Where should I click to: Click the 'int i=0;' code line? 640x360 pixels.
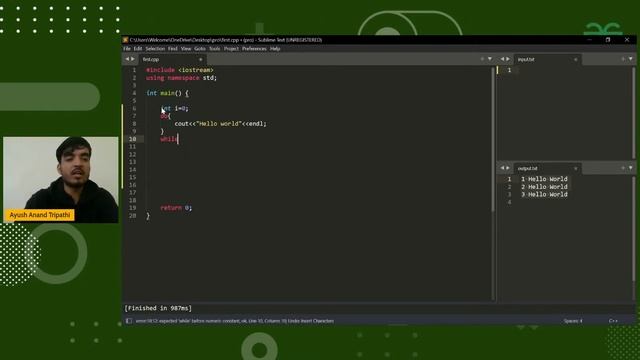(x=174, y=108)
